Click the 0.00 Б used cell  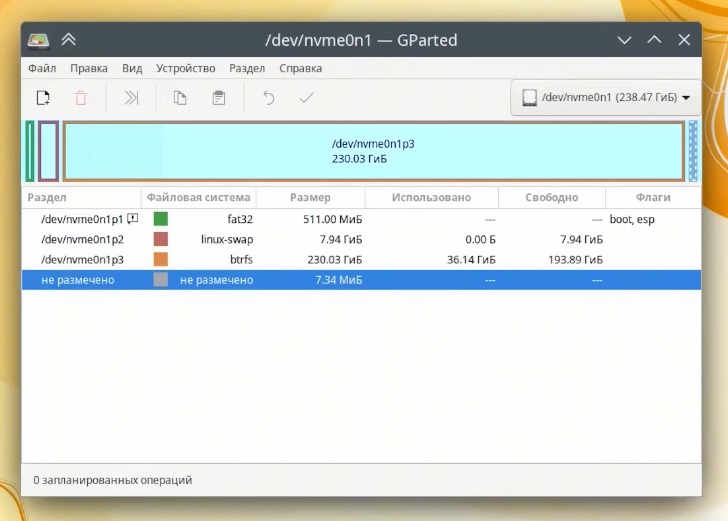pos(480,239)
